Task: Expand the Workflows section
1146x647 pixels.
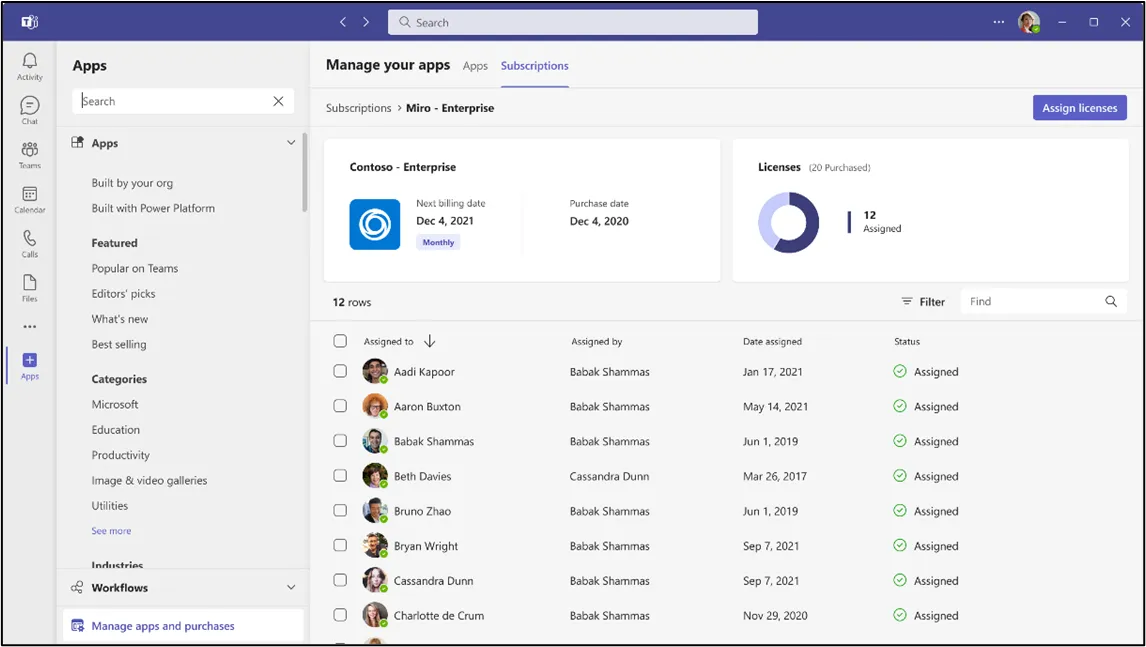Action: point(291,587)
